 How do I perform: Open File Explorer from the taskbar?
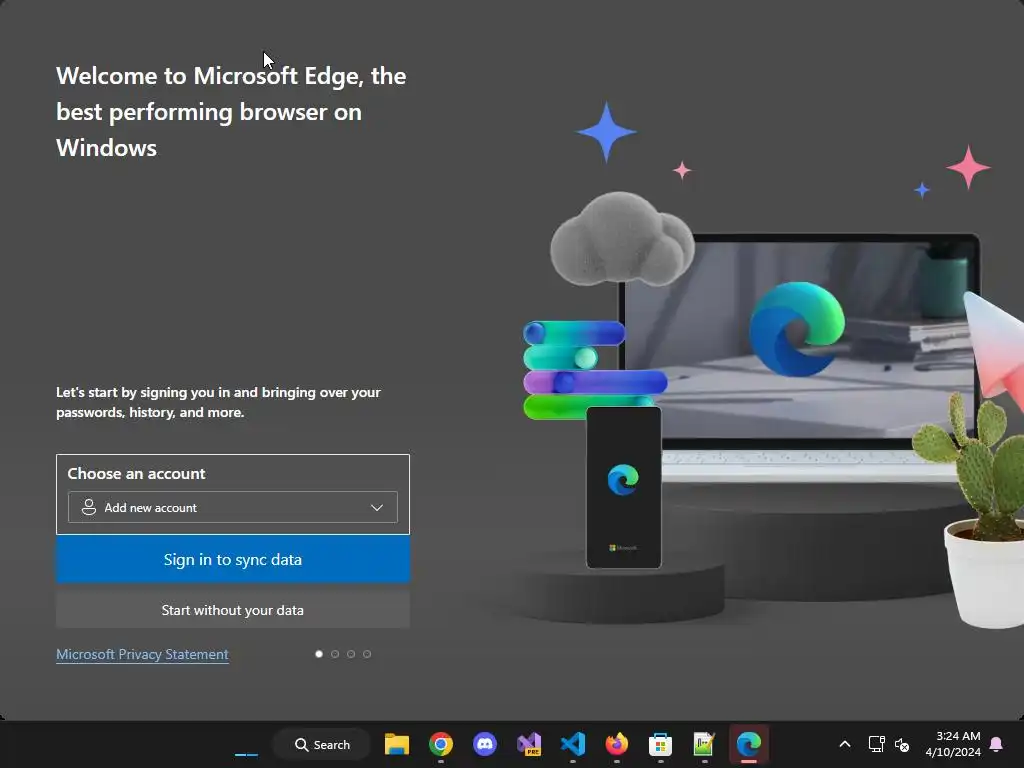396,744
